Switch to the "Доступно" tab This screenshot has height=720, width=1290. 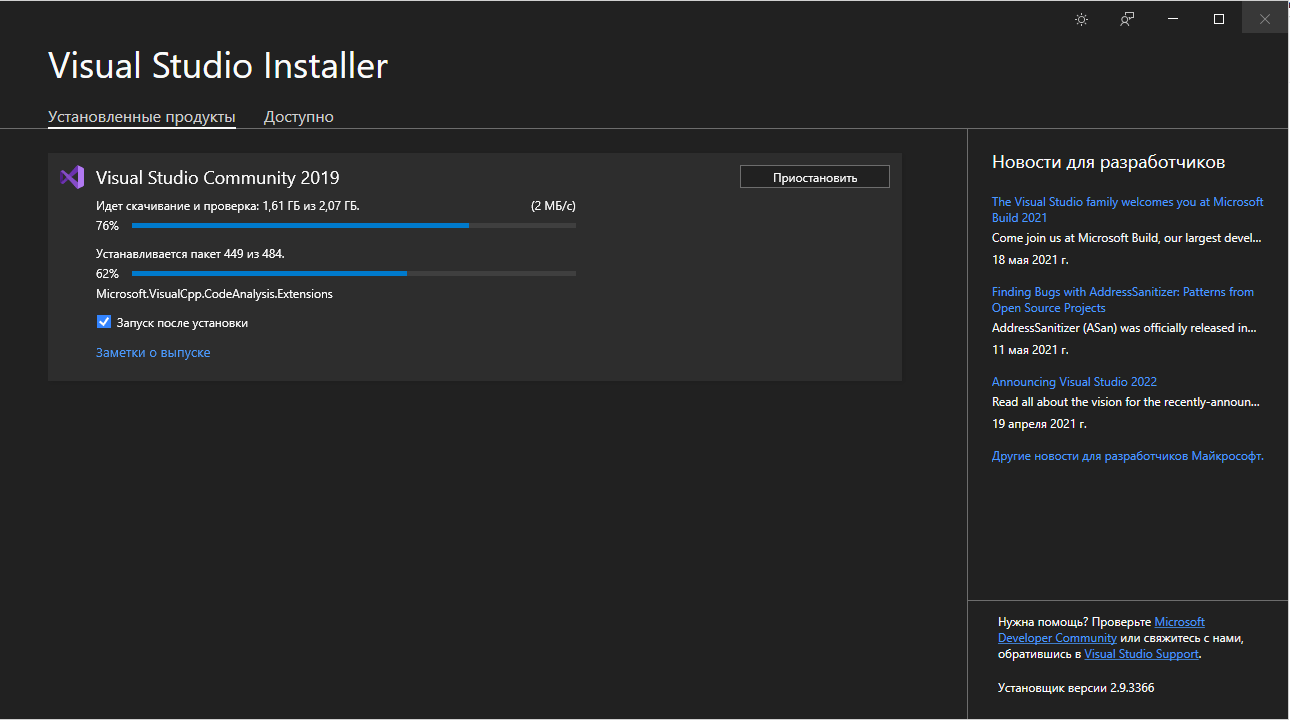(x=299, y=117)
